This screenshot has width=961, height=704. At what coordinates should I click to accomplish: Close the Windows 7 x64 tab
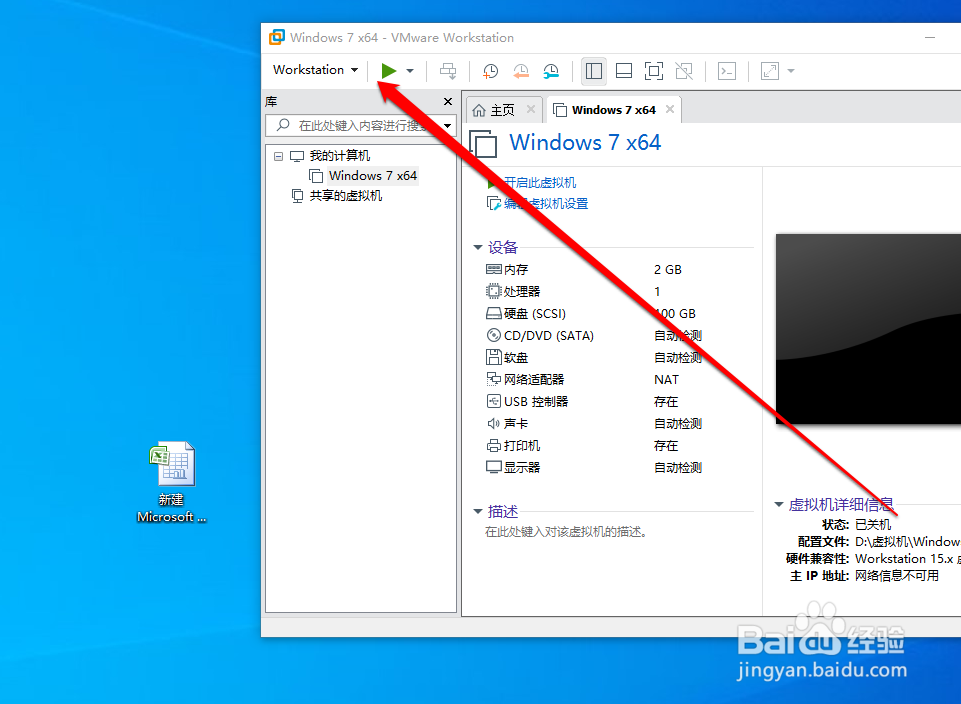tap(670, 109)
